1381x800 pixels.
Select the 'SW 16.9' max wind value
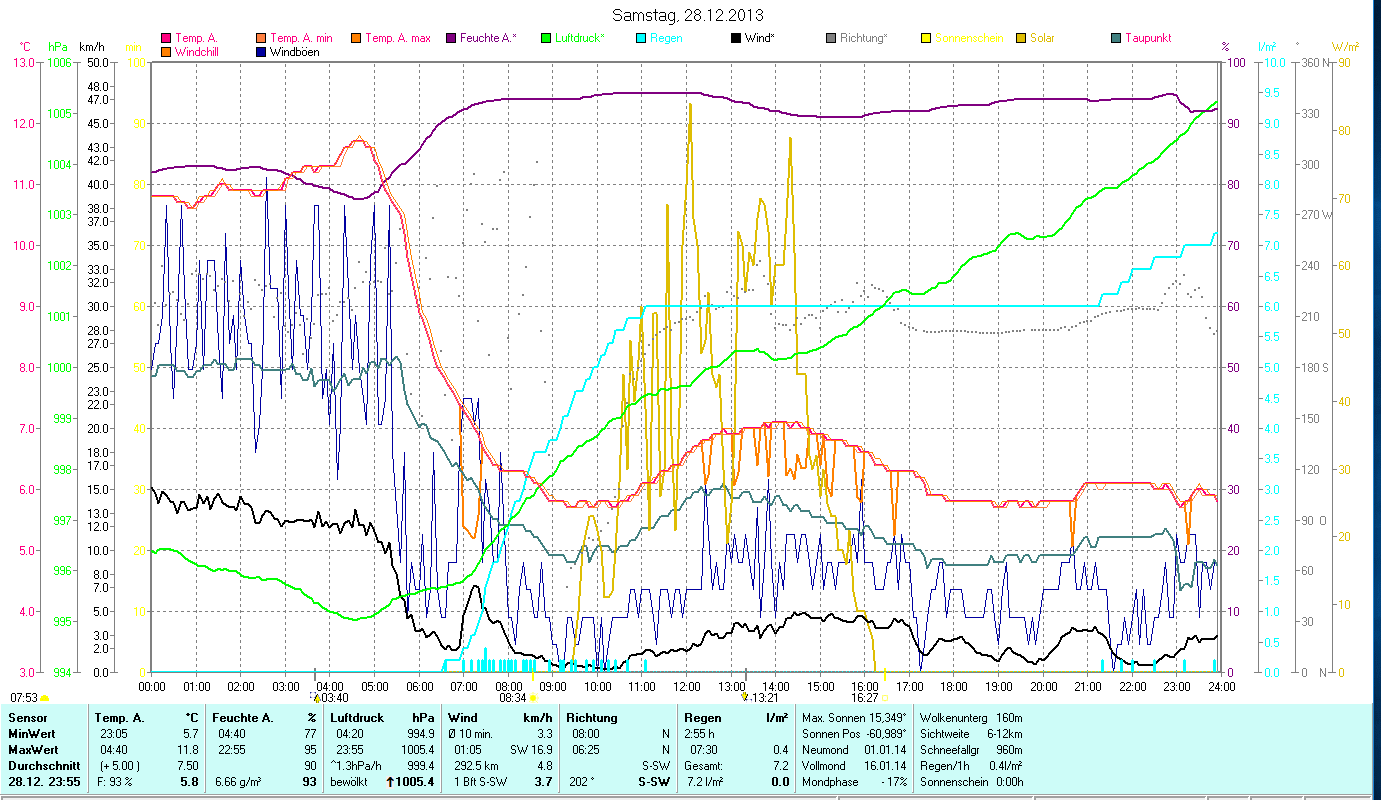[x=531, y=749]
